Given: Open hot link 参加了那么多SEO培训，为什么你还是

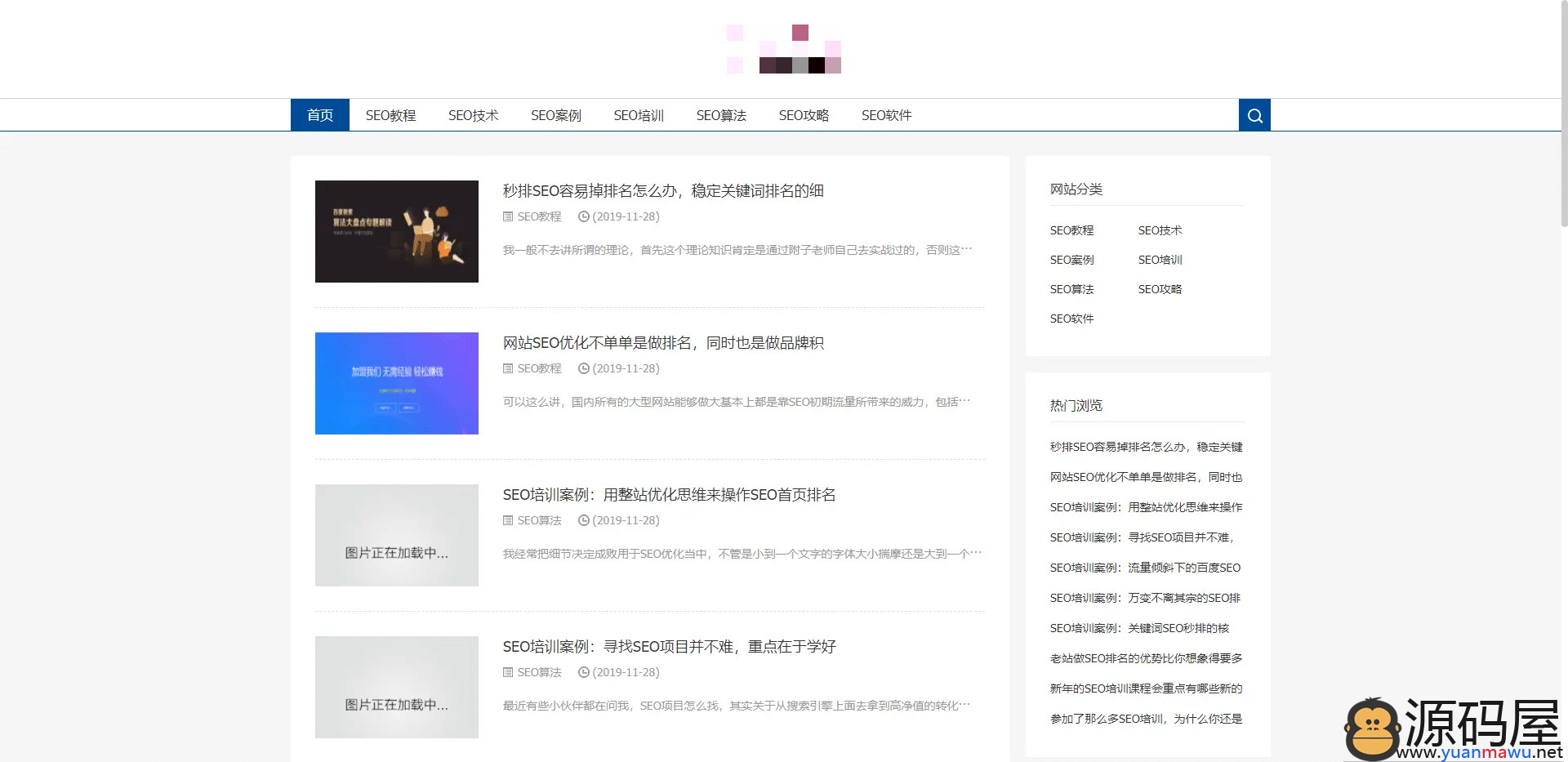Looking at the screenshot, I should click(x=1146, y=719).
